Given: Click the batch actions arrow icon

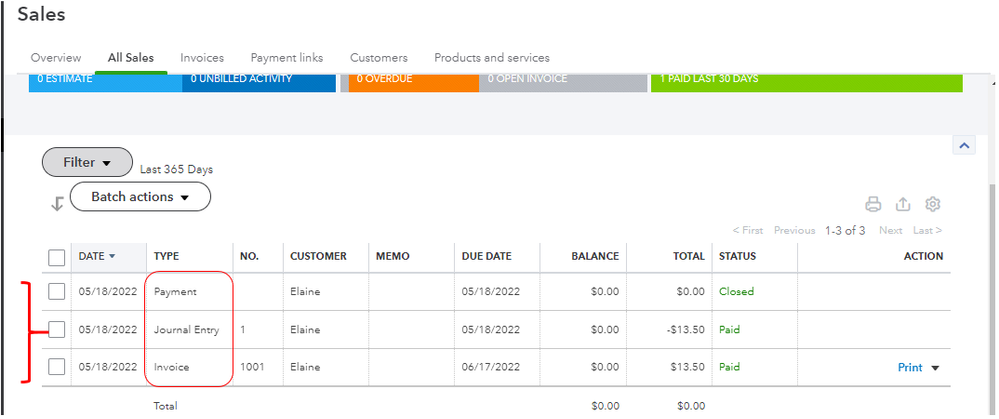Looking at the screenshot, I should click(x=57, y=203).
